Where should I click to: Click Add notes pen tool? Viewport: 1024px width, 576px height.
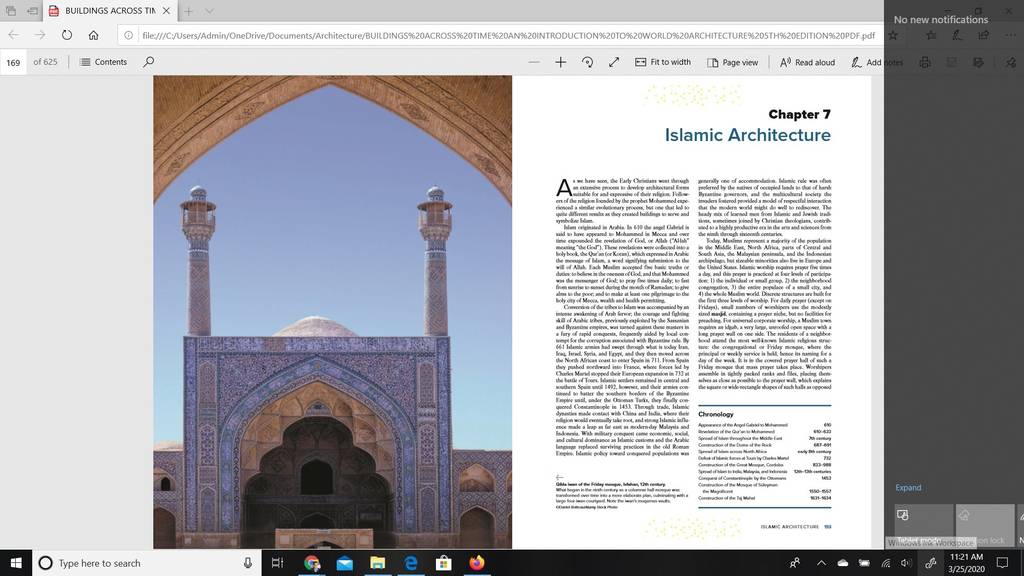[x=876, y=62]
